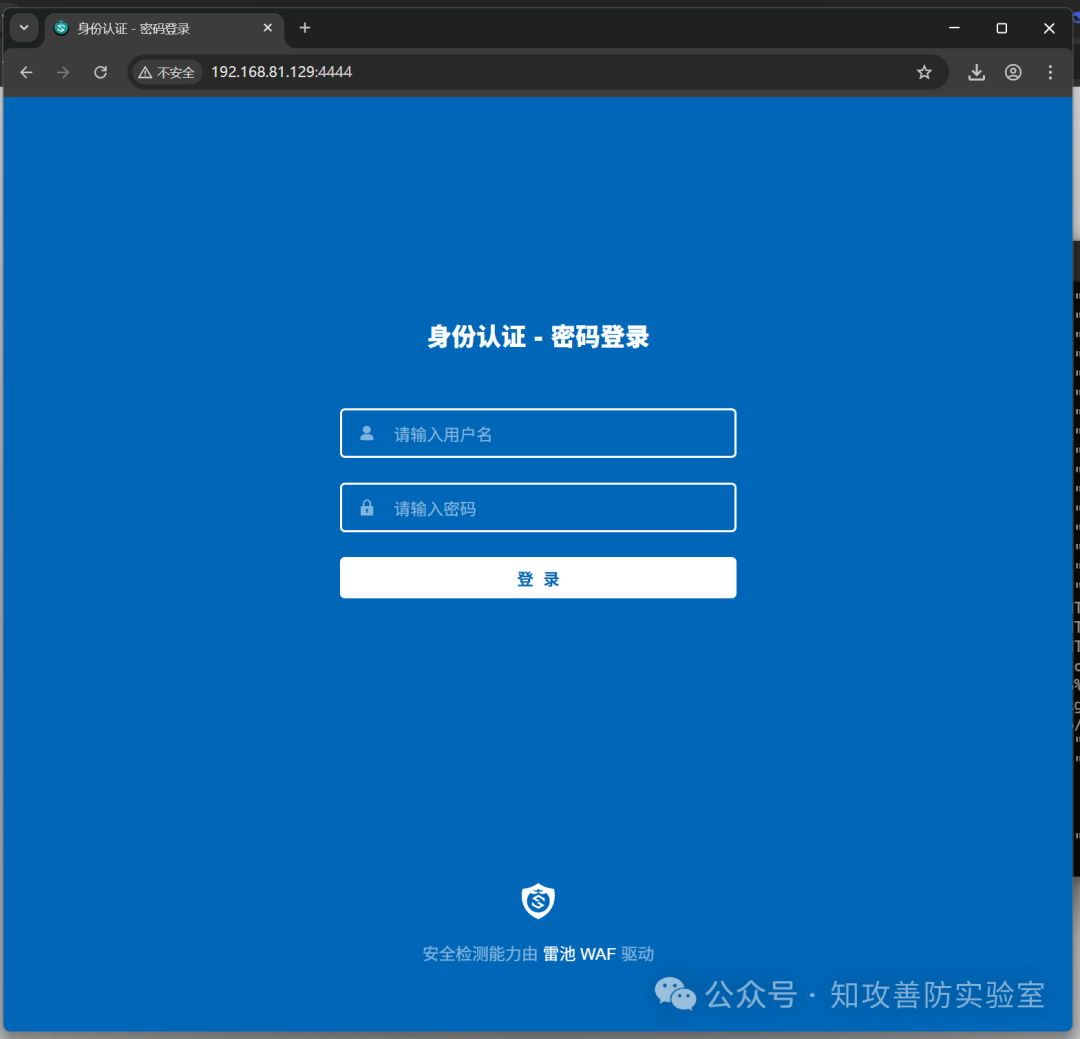
Task: Close the 身份认证 - 密码登录 tab
Action: (x=268, y=28)
